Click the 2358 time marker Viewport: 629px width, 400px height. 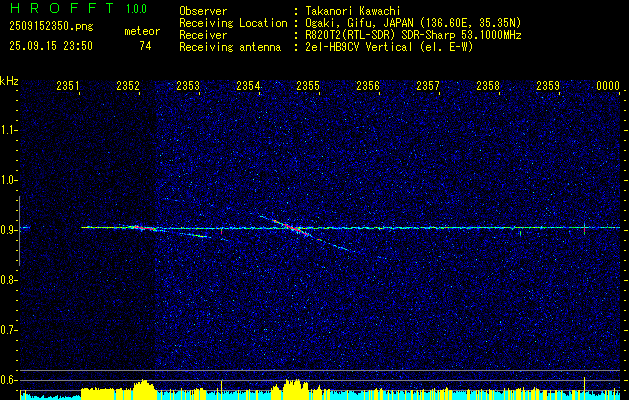488,85
